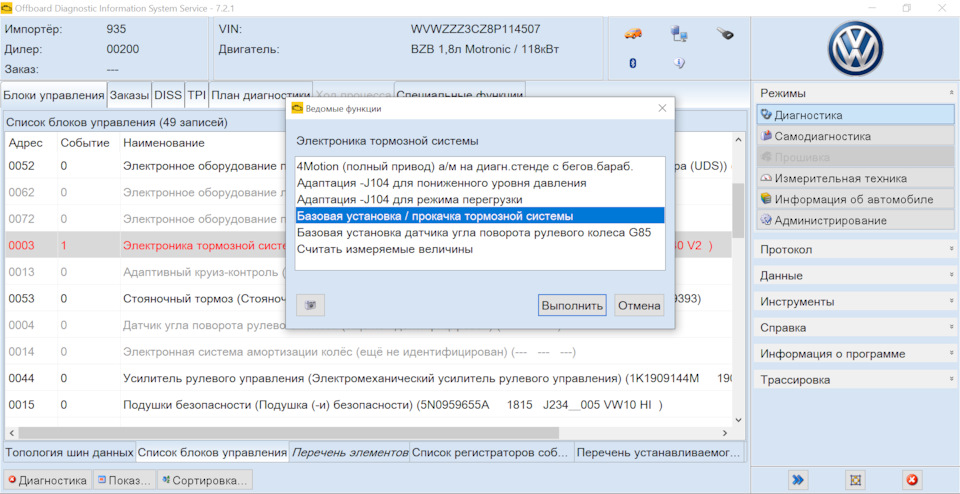Click the fullscreen view icon at bottom right
The image size is (960, 494).
(x=855, y=479)
